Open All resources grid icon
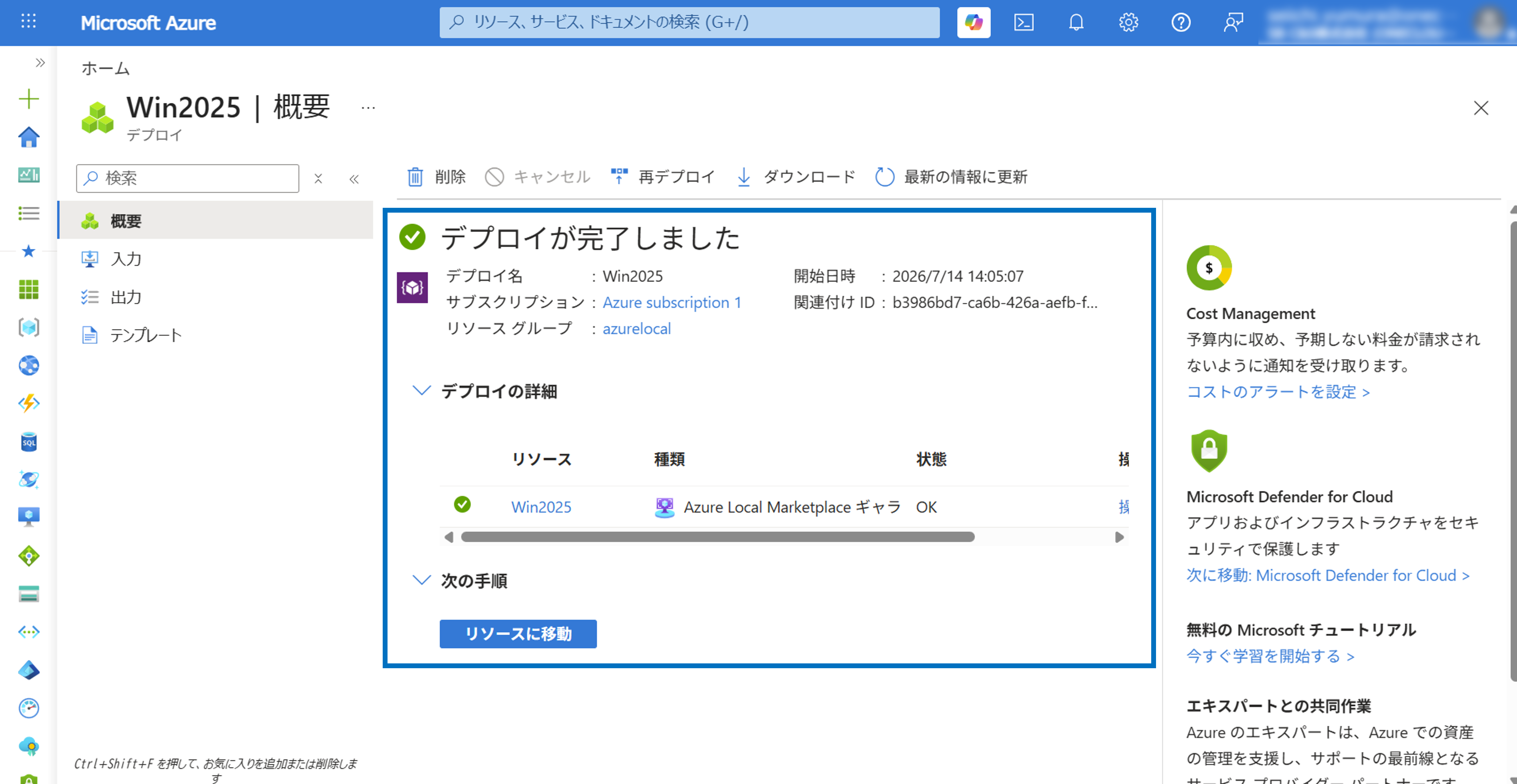This screenshot has height=784, width=1517. 28,289
